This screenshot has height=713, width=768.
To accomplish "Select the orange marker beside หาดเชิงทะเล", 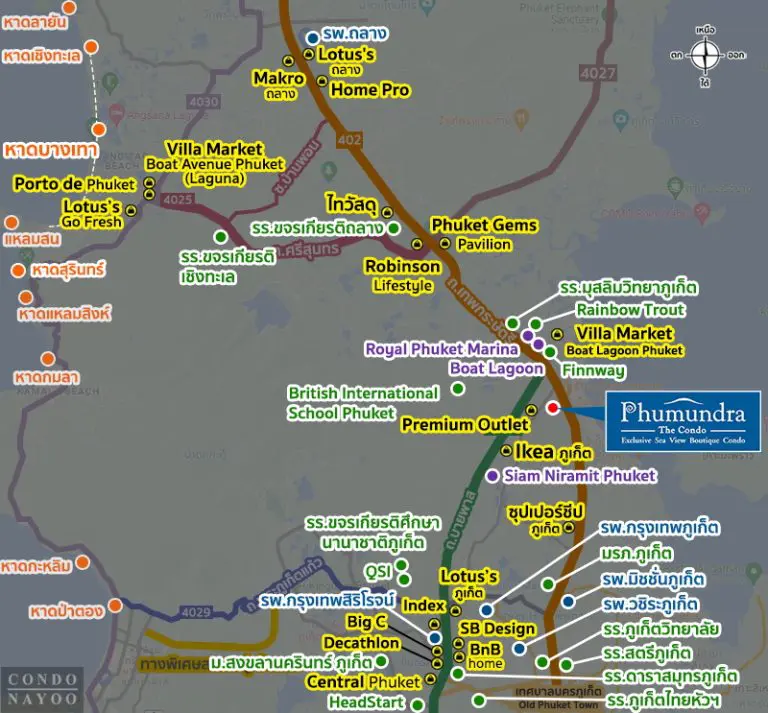I will click(91, 47).
